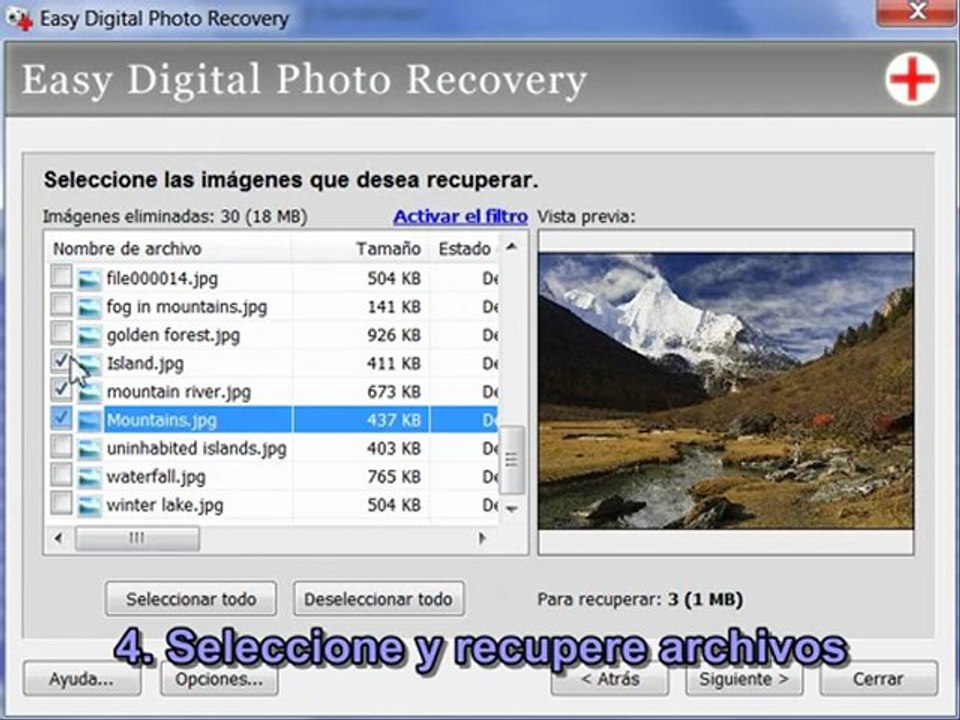This screenshot has width=960, height=720.
Task: Select the file name golden forest.jpg
Action: click(x=173, y=335)
